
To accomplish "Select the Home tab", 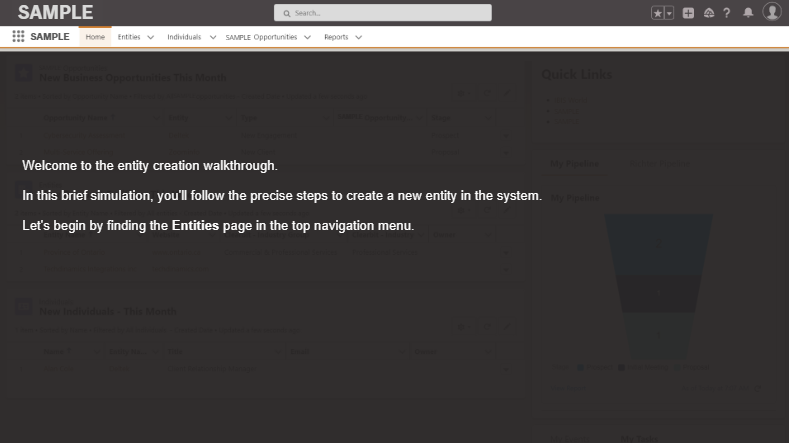I will pyautogui.click(x=95, y=37).
